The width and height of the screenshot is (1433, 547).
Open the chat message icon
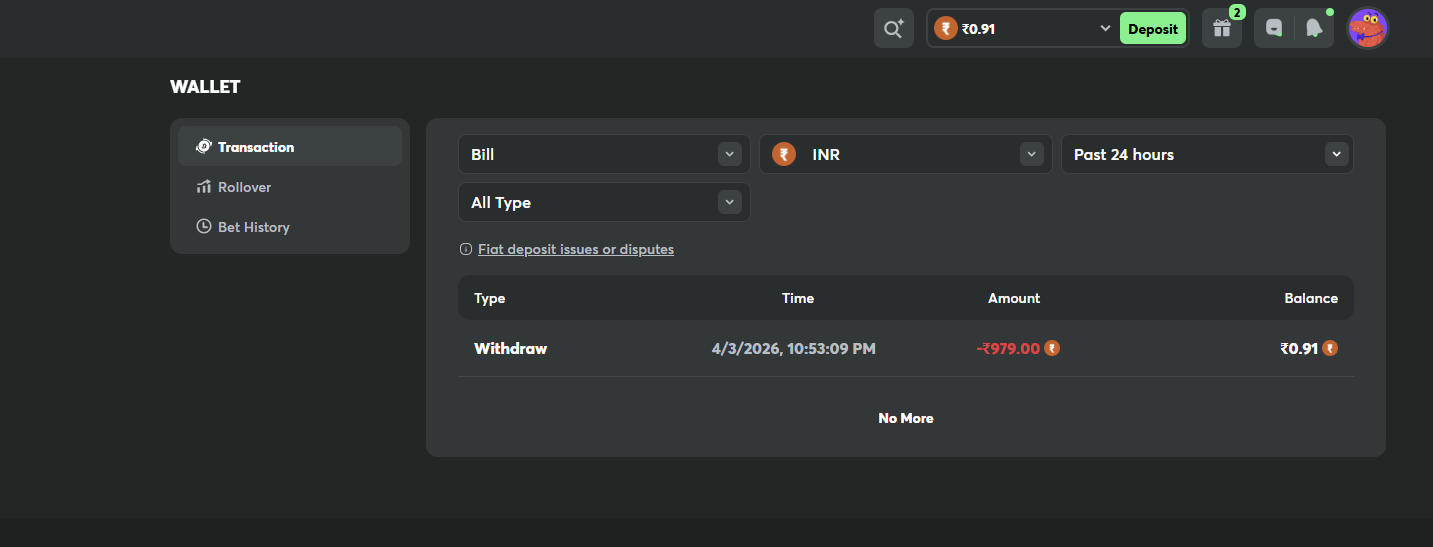pyautogui.click(x=1274, y=28)
